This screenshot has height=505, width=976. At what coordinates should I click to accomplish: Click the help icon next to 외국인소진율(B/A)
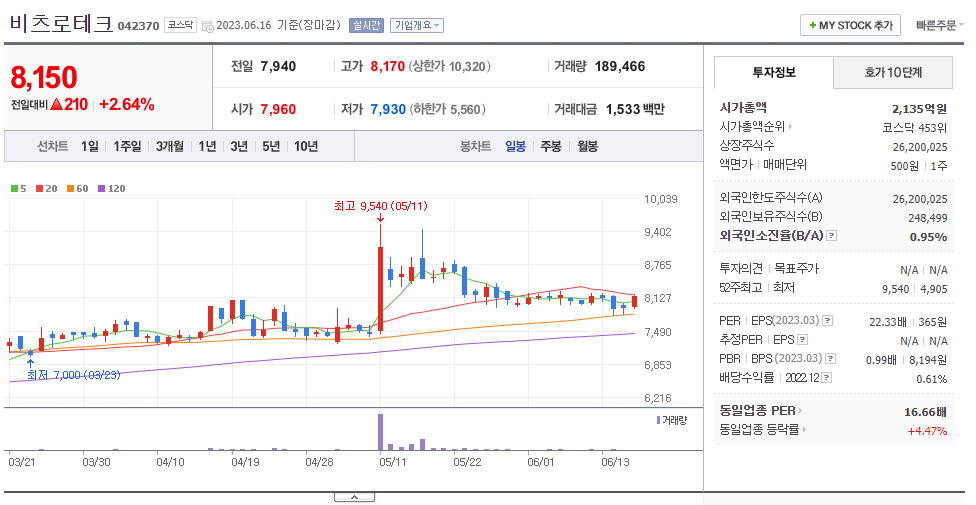(x=832, y=236)
